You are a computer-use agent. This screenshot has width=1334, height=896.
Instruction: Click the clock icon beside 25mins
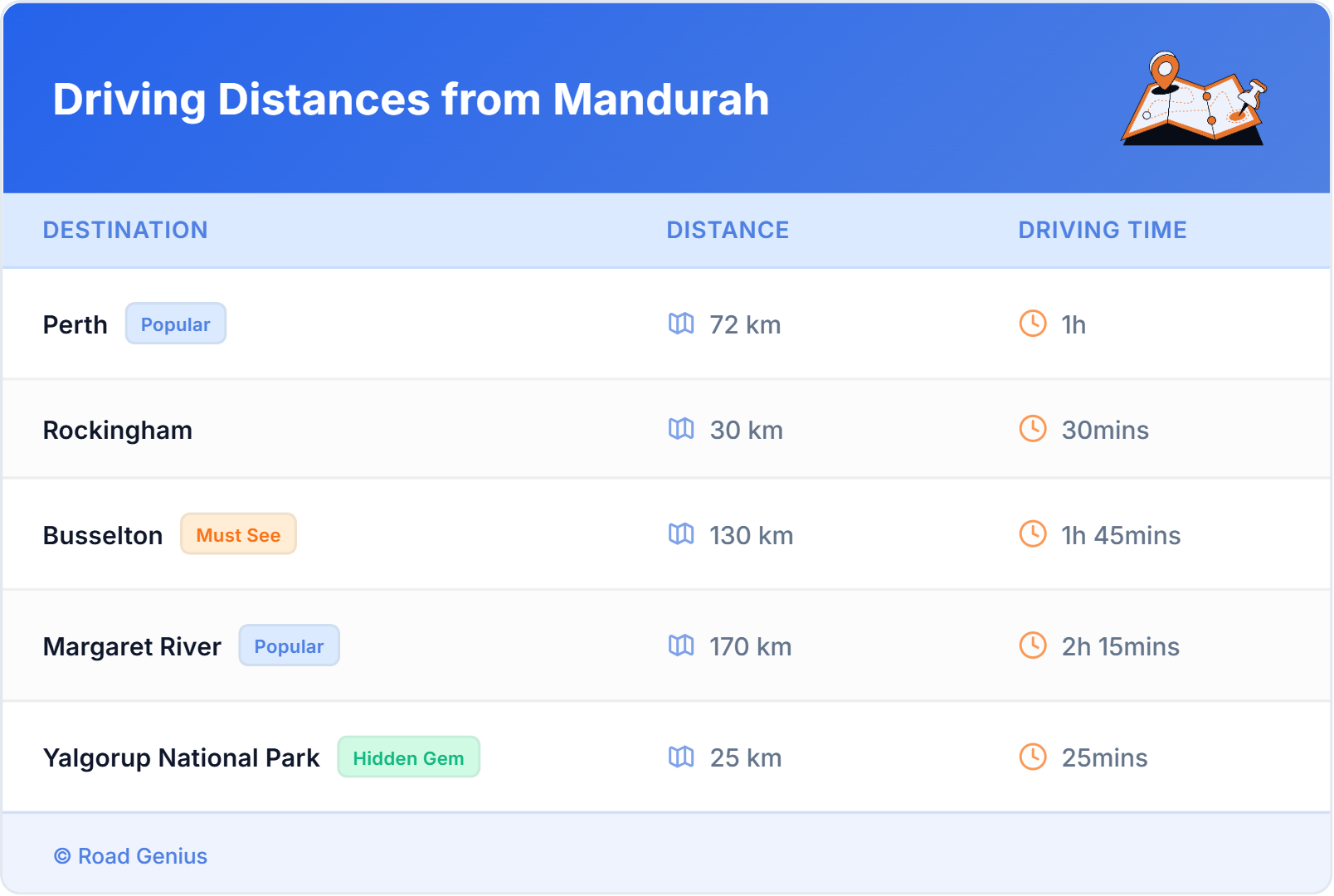pos(1032,757)
